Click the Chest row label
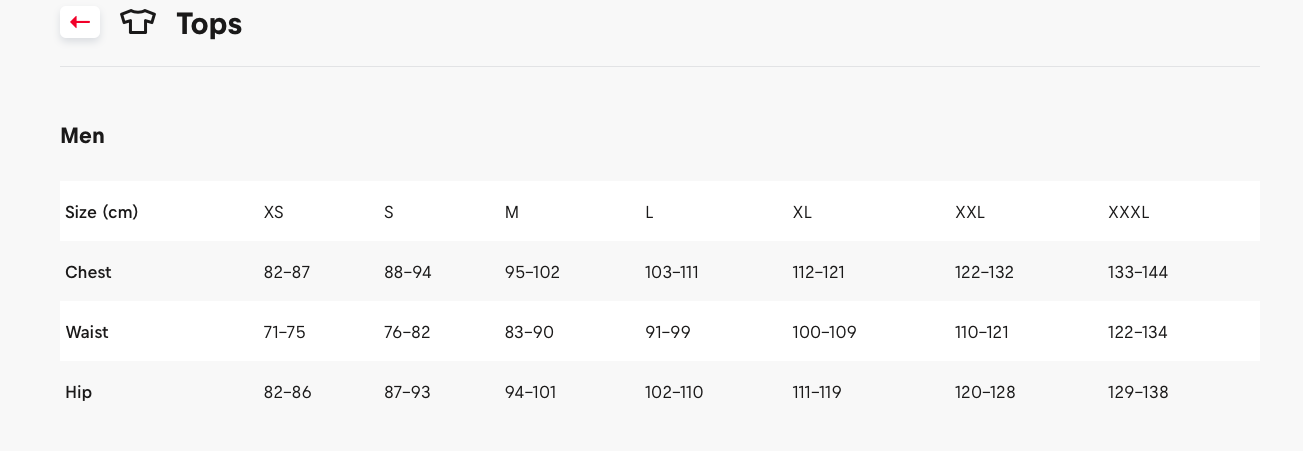 tap(88, 272)
